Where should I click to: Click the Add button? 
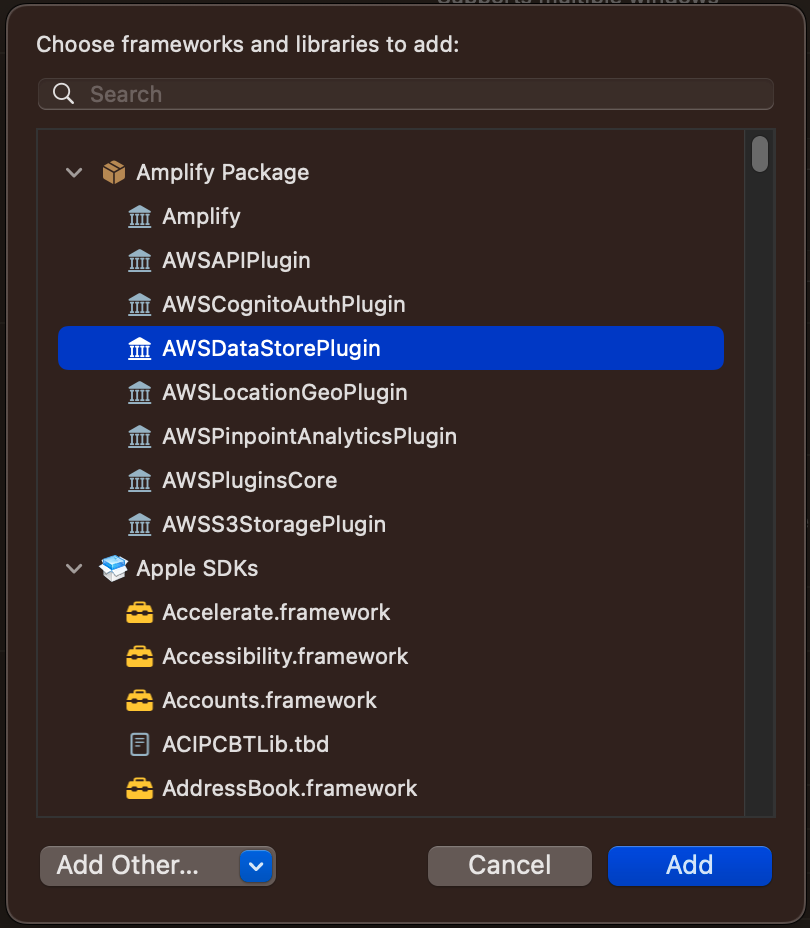(x=690, y=866)
